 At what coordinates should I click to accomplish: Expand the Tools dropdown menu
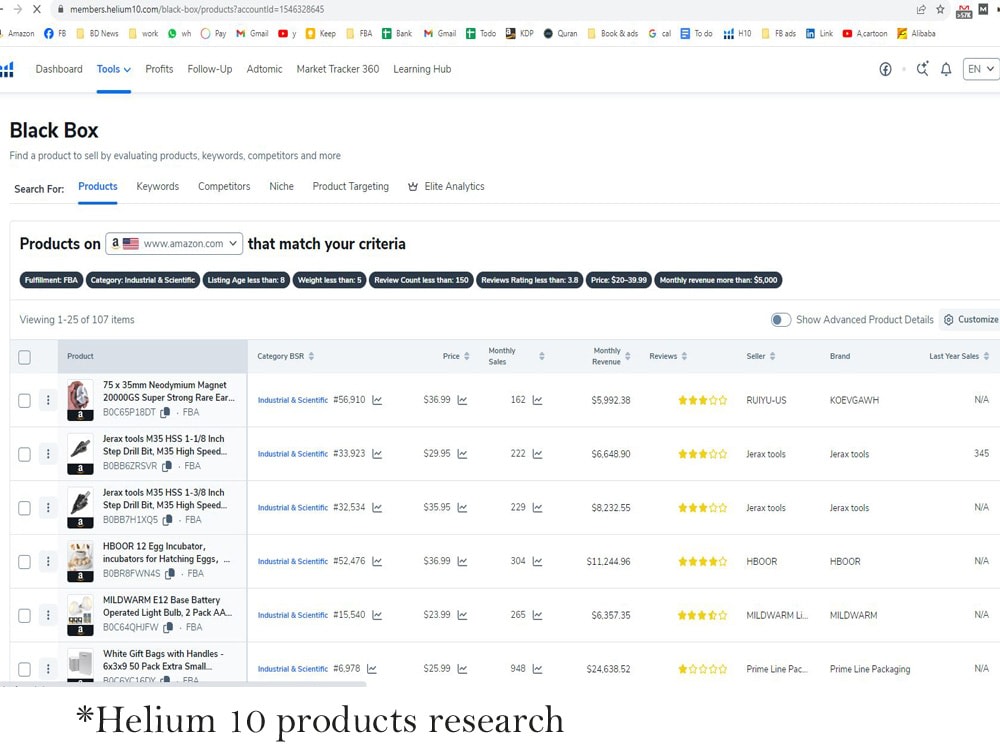click(114, 69)
